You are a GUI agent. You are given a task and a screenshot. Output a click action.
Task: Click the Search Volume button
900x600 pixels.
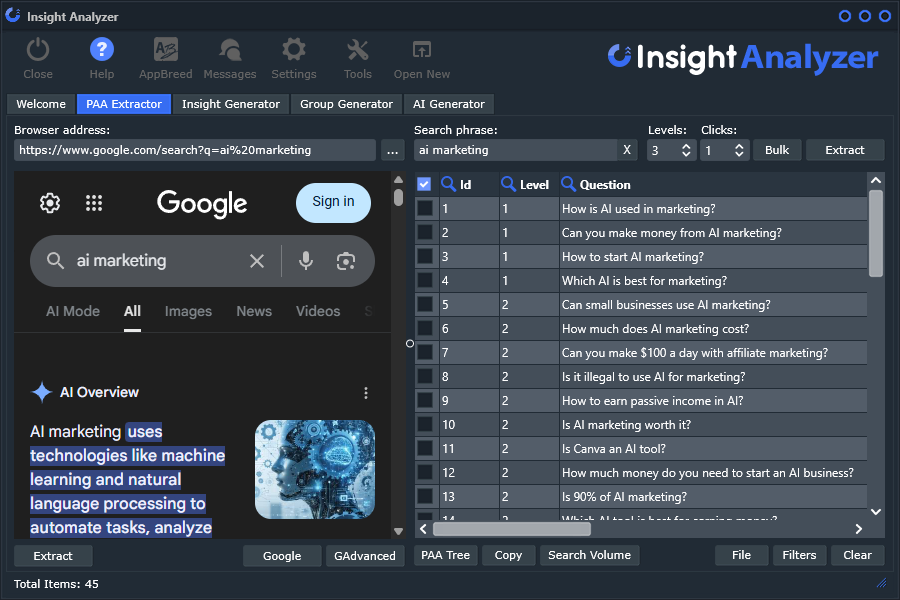pyautogui.click(x=589, y=555)
